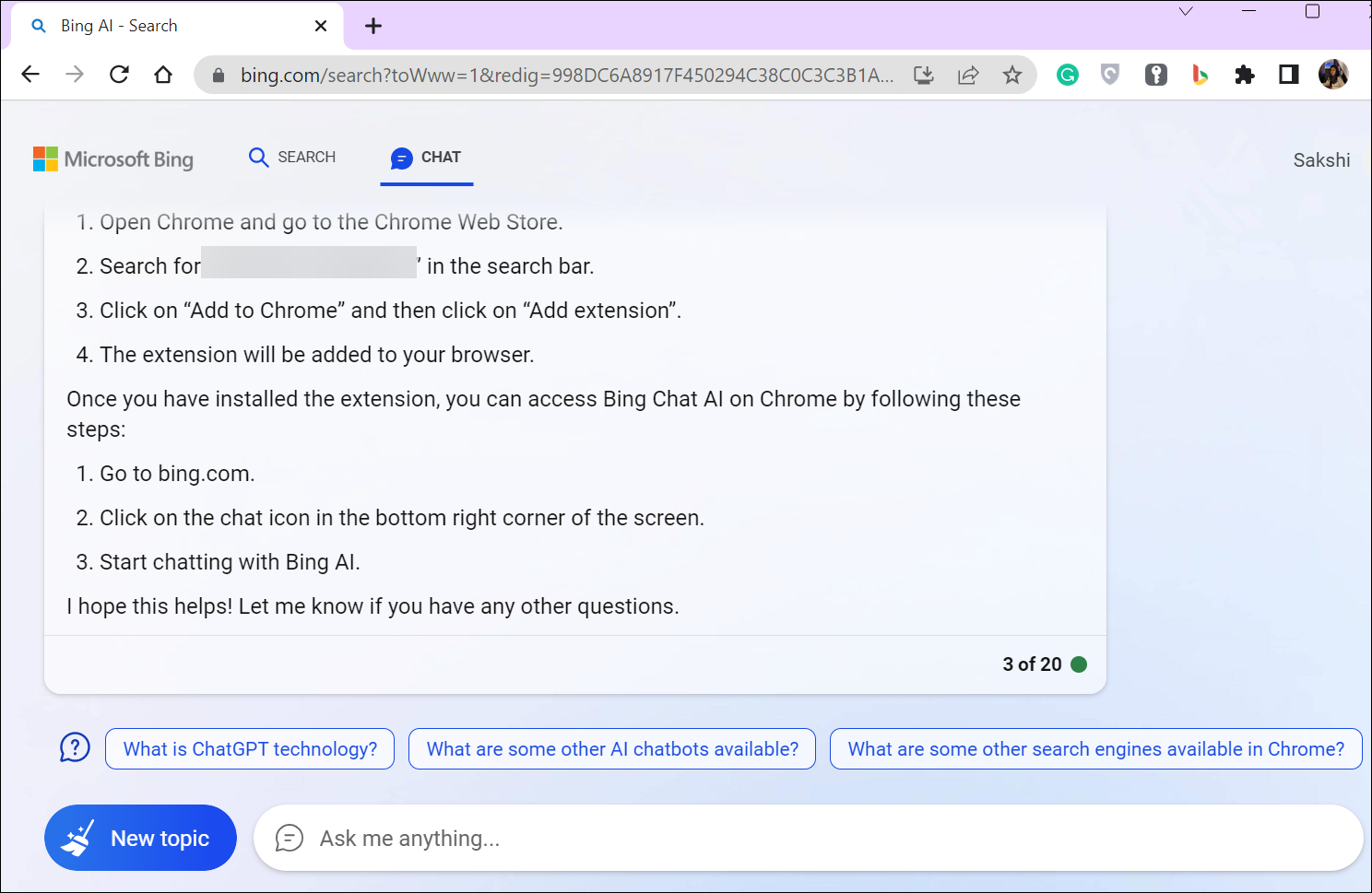
Task: Expand the tab search dropdown arrow
Action: click(x=1186, y=12)
